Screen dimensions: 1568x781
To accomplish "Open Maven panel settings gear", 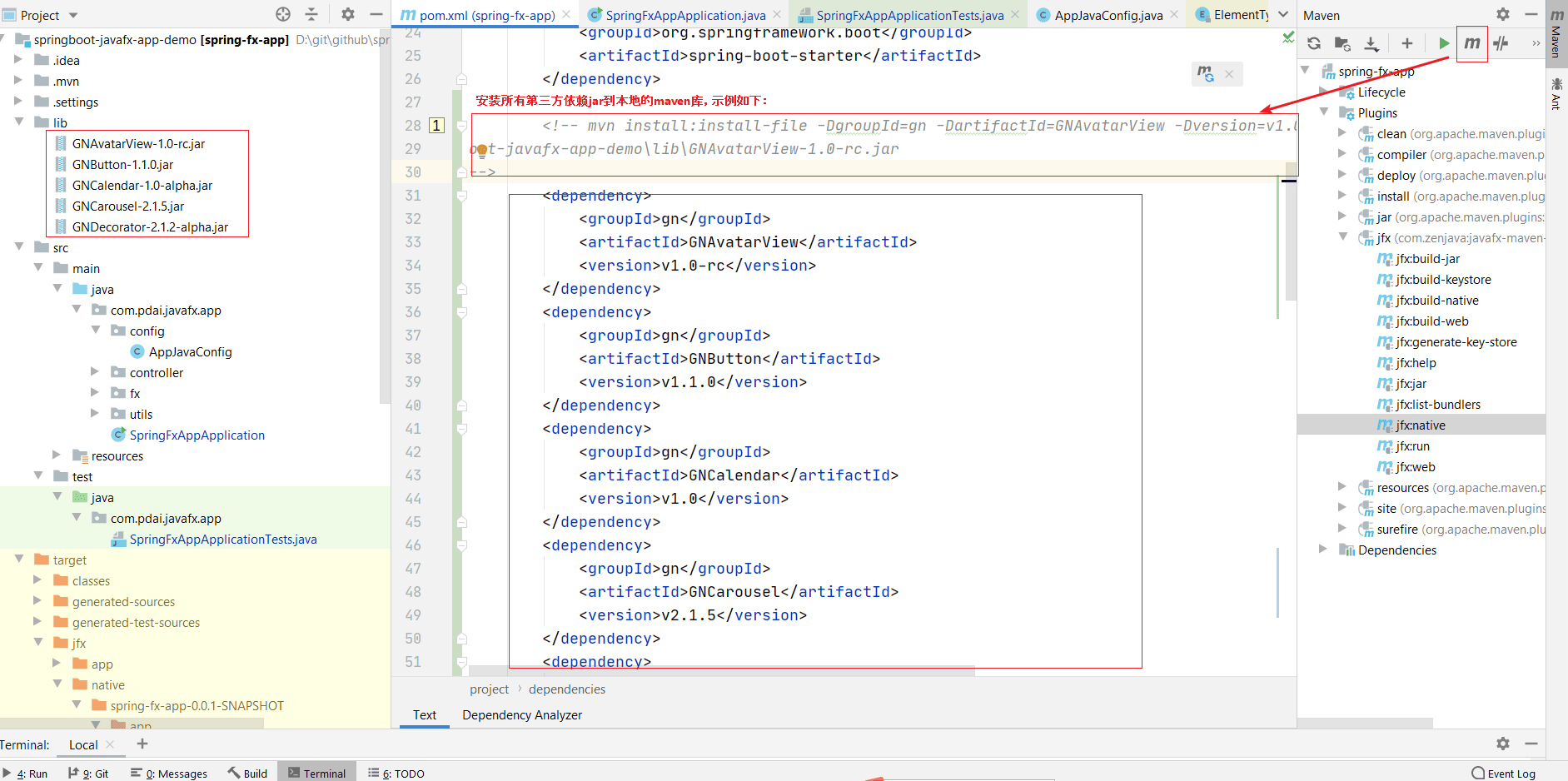I will [1502, 14].
